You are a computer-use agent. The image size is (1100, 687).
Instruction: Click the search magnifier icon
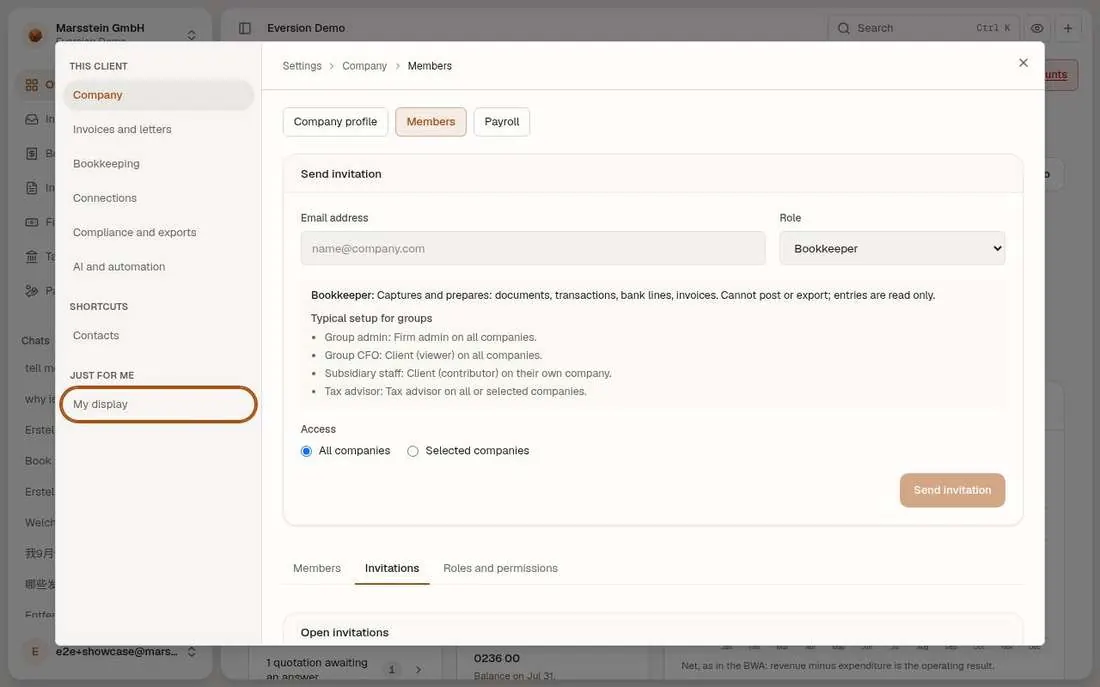click(843, 28)
